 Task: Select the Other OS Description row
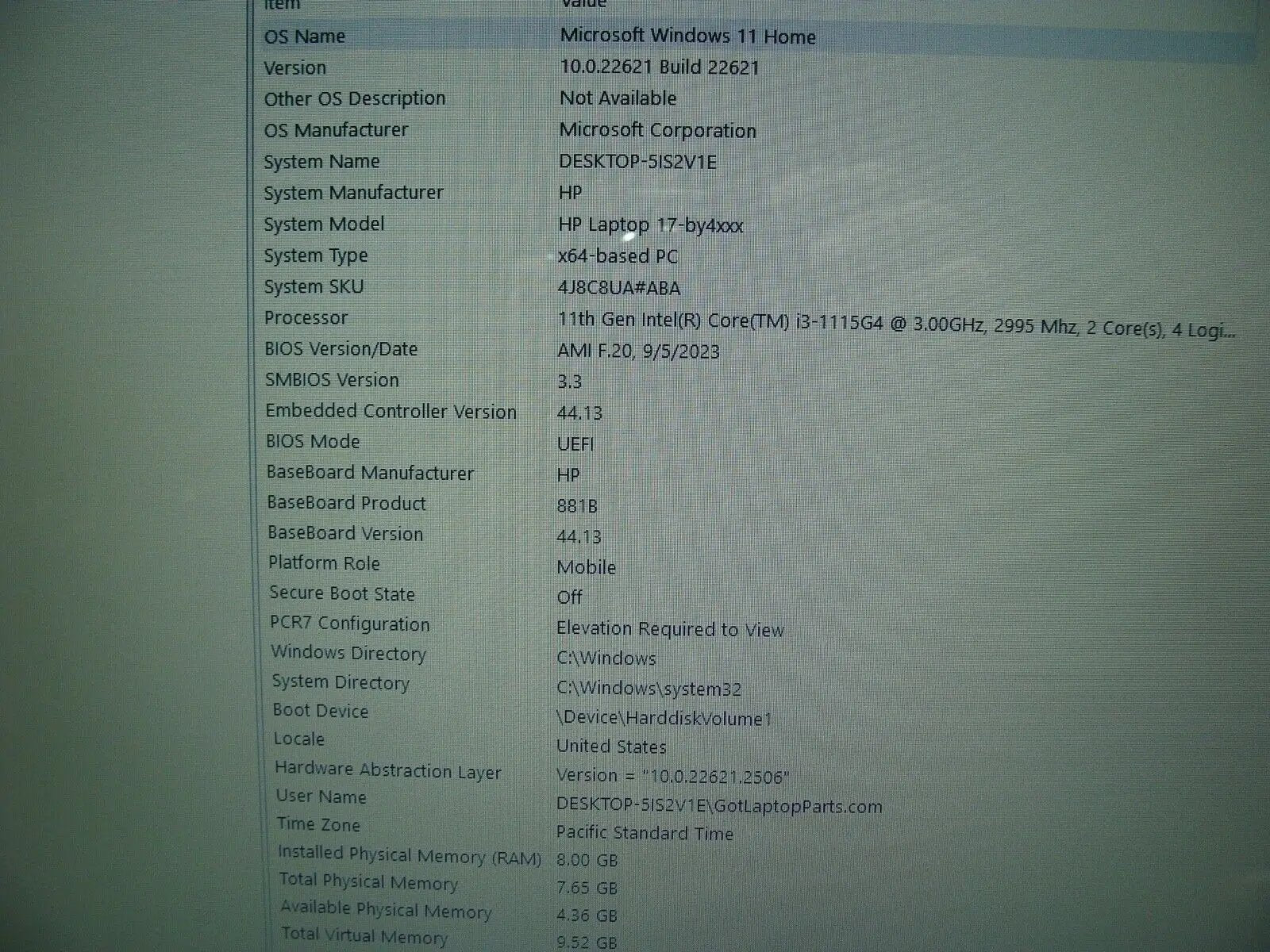click(354, 99)
